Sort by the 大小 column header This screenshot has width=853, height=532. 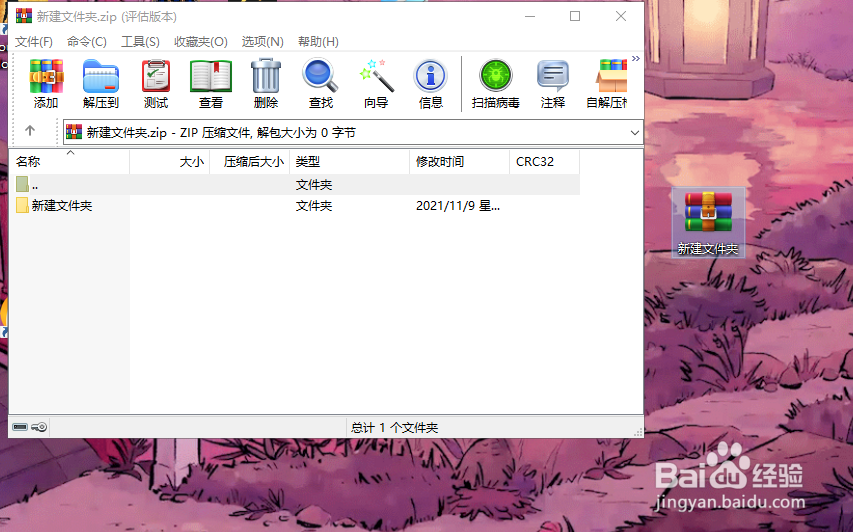(170, 162)
